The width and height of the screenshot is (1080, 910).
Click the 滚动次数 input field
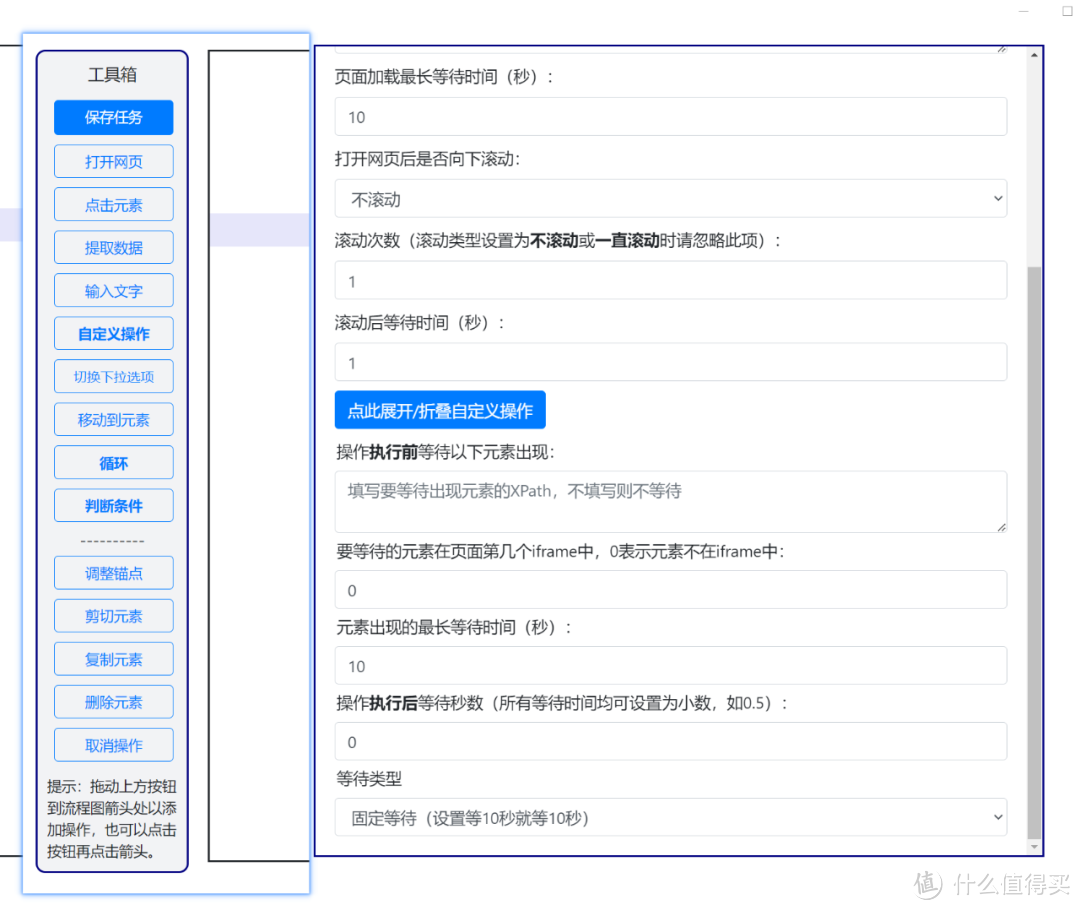pyautogui.click(x=671, y=281)
